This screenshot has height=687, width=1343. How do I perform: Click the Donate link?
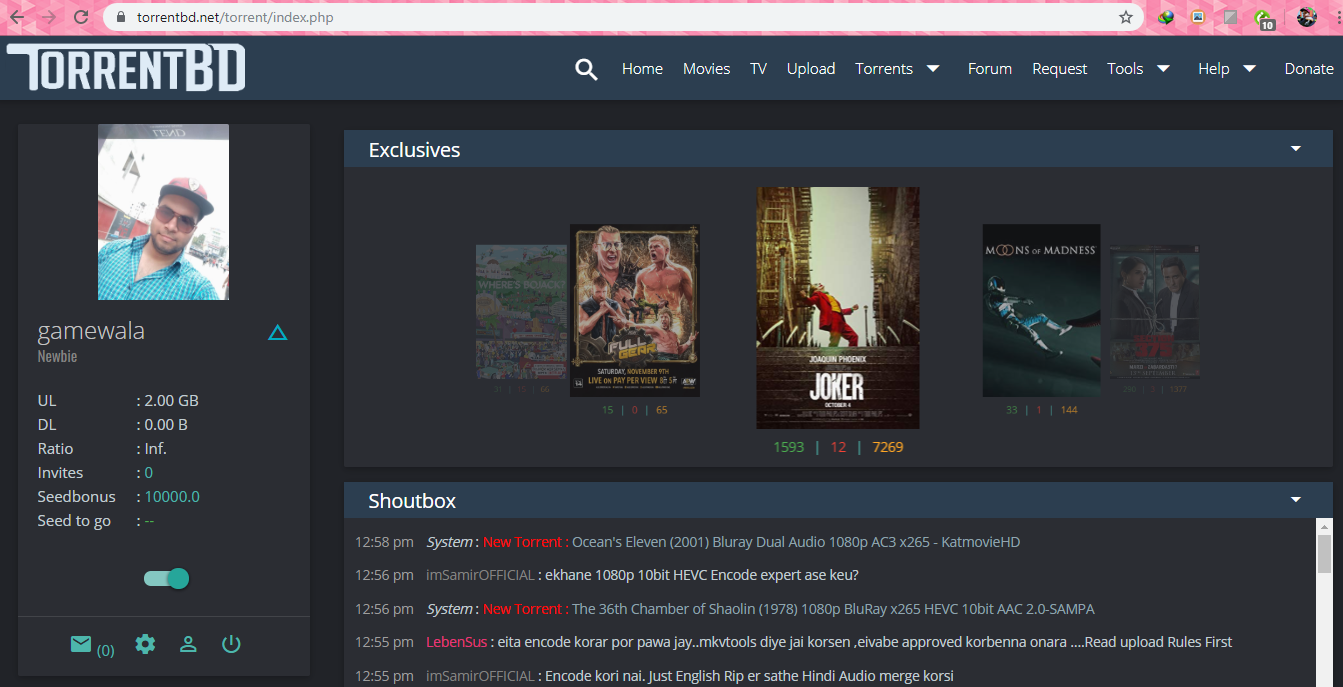click(1308, 69)
